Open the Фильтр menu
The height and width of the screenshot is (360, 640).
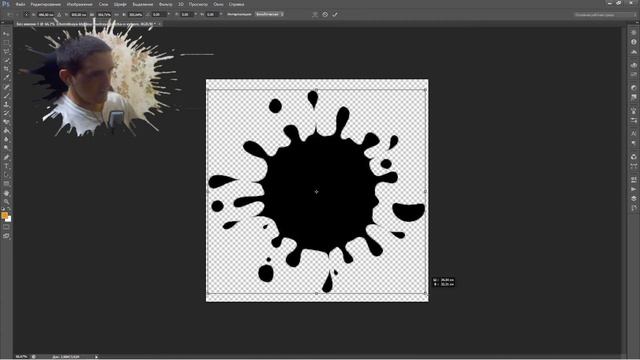coord(165,4)
